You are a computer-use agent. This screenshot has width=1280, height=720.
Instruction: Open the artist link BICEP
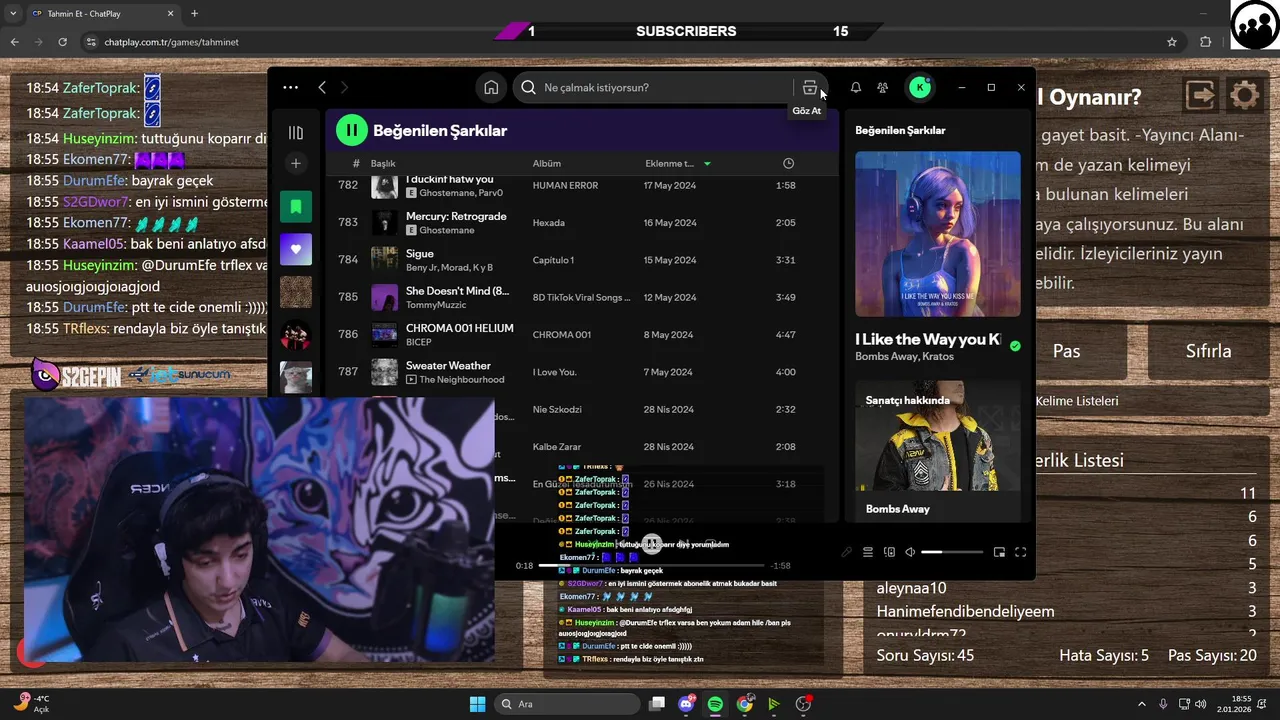(x=418, y=342)
